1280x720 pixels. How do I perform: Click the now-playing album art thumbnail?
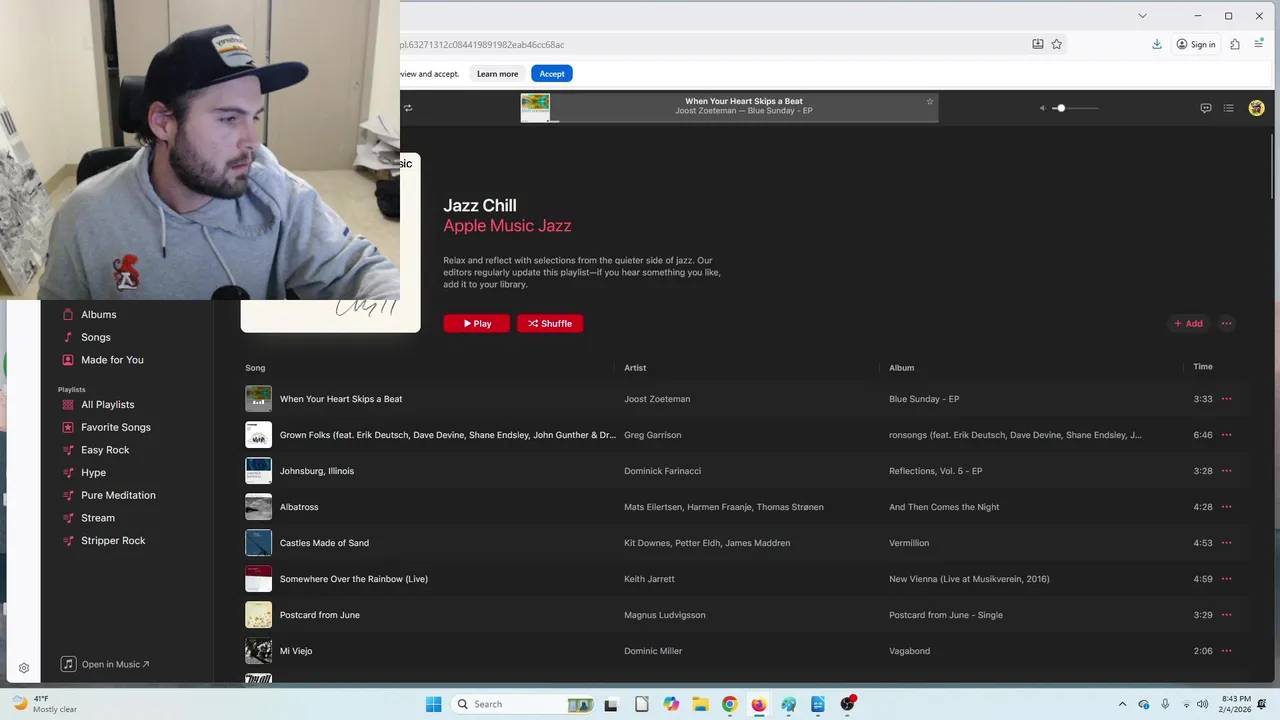click(535, 107)
